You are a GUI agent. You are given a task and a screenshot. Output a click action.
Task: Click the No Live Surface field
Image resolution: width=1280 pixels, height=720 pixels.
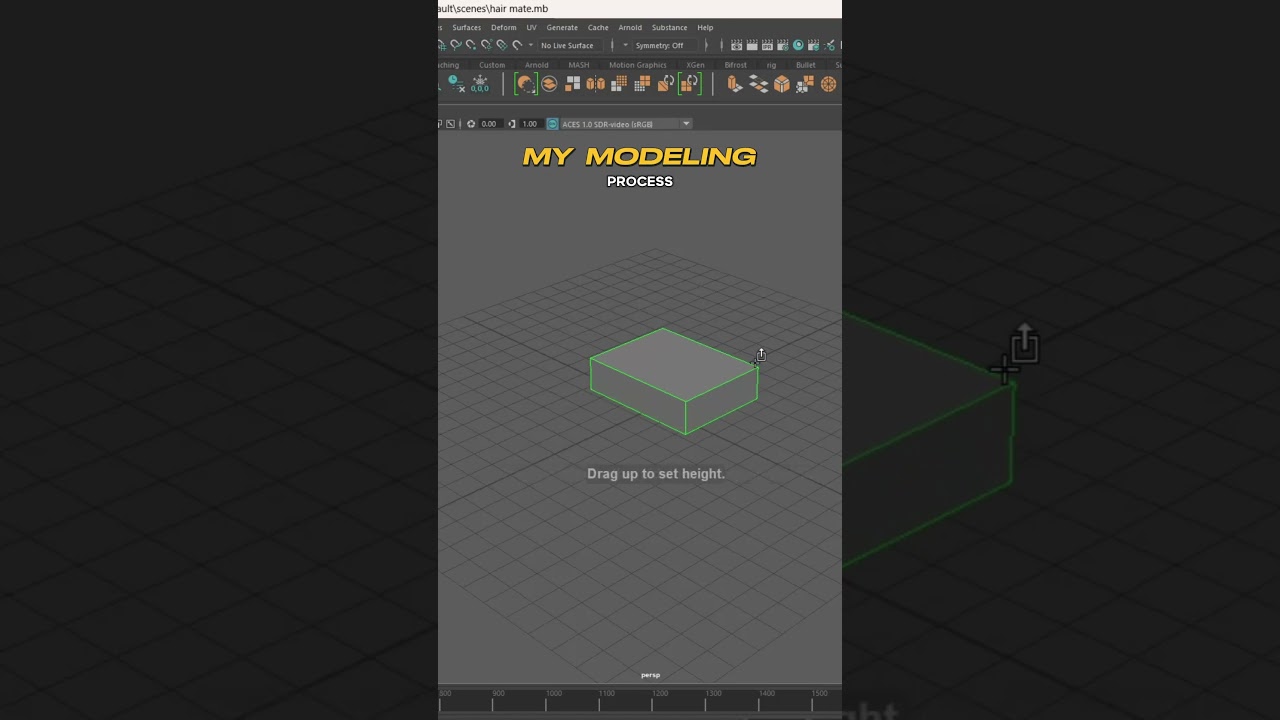pyautogui.click(x=570, y=45)
